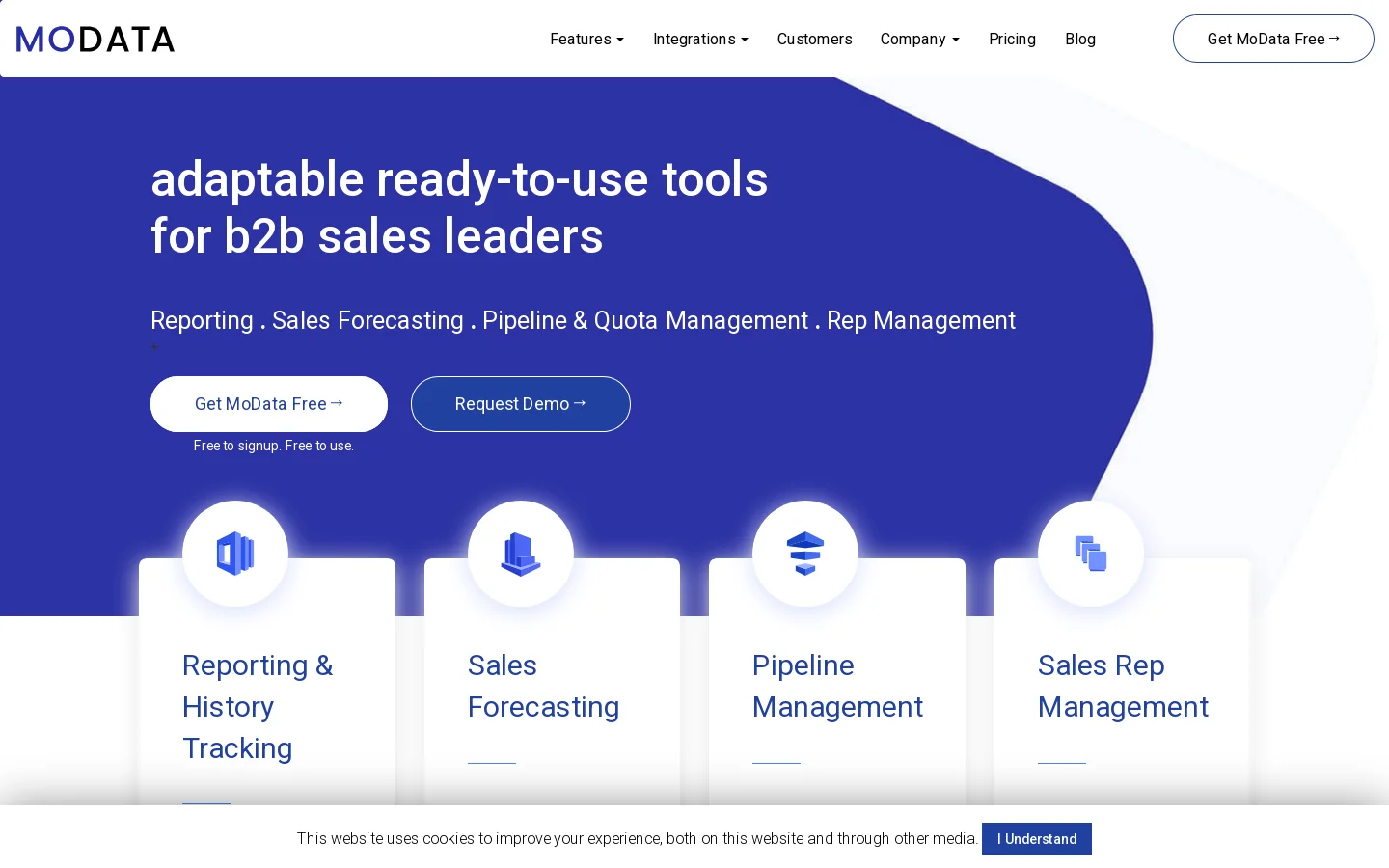
Task: Open the Blog link
Action: 1080,40
